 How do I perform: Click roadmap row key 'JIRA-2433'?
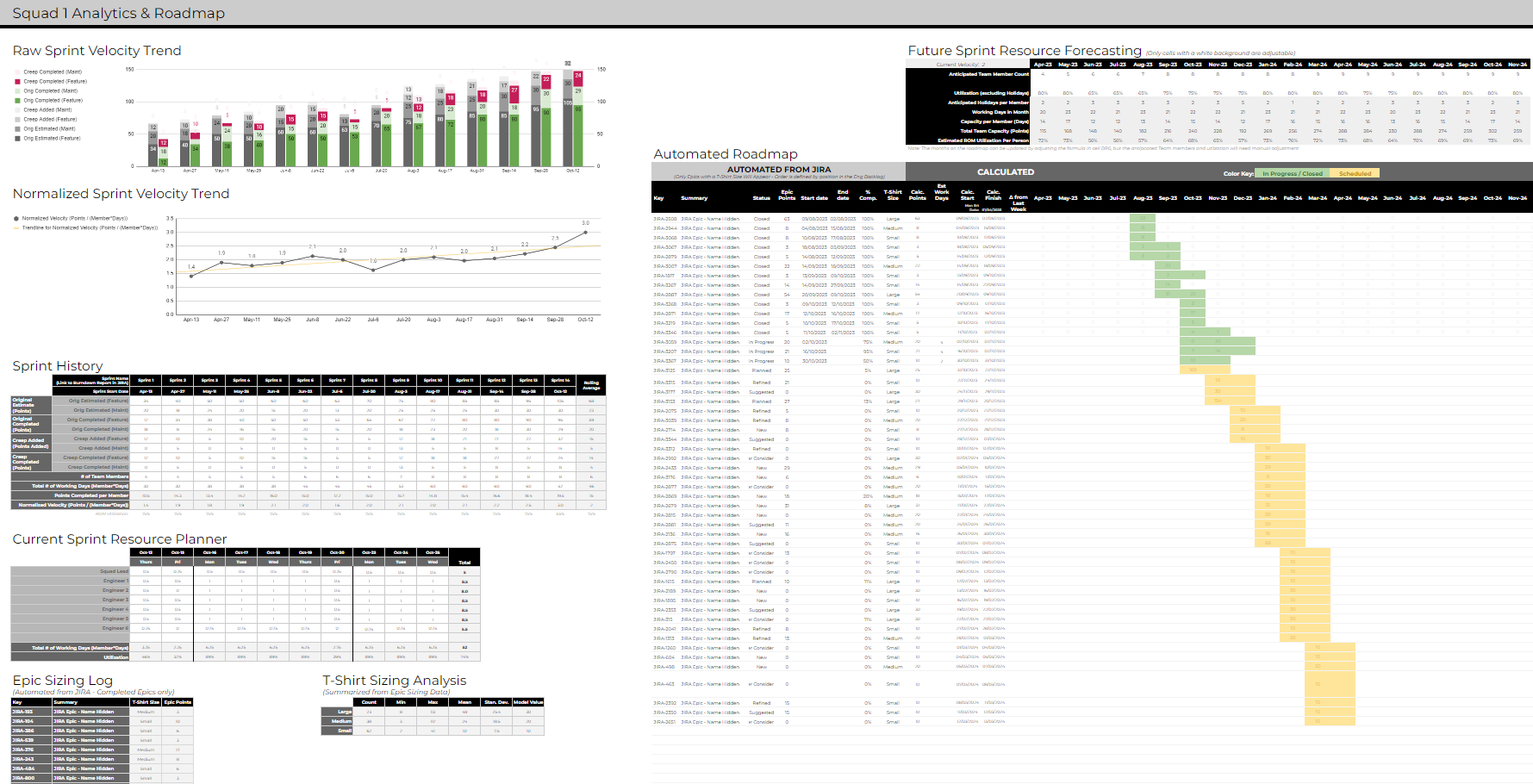pos(664,468)
